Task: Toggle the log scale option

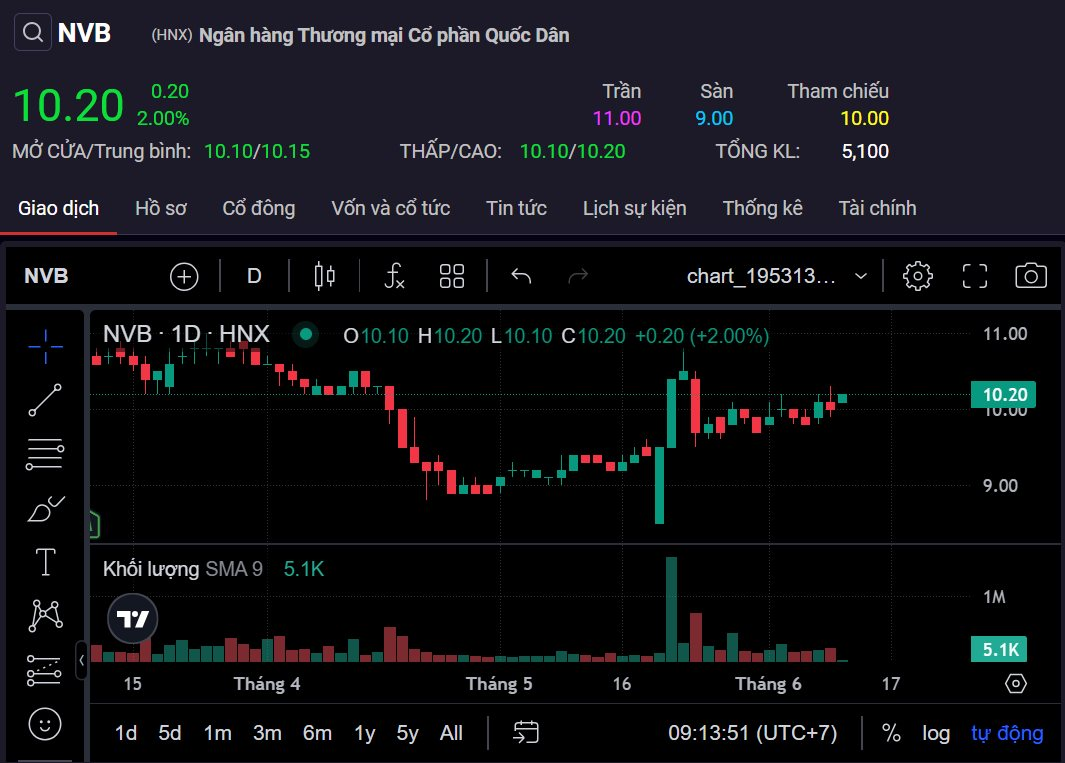Action: pos(936,733)
